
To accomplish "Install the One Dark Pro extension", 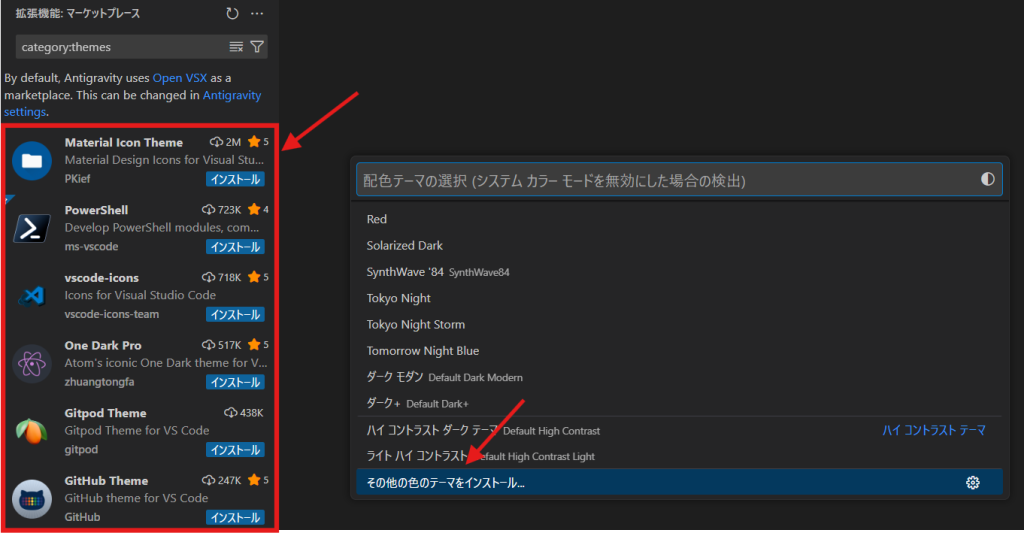I will (x=235, y=382).
